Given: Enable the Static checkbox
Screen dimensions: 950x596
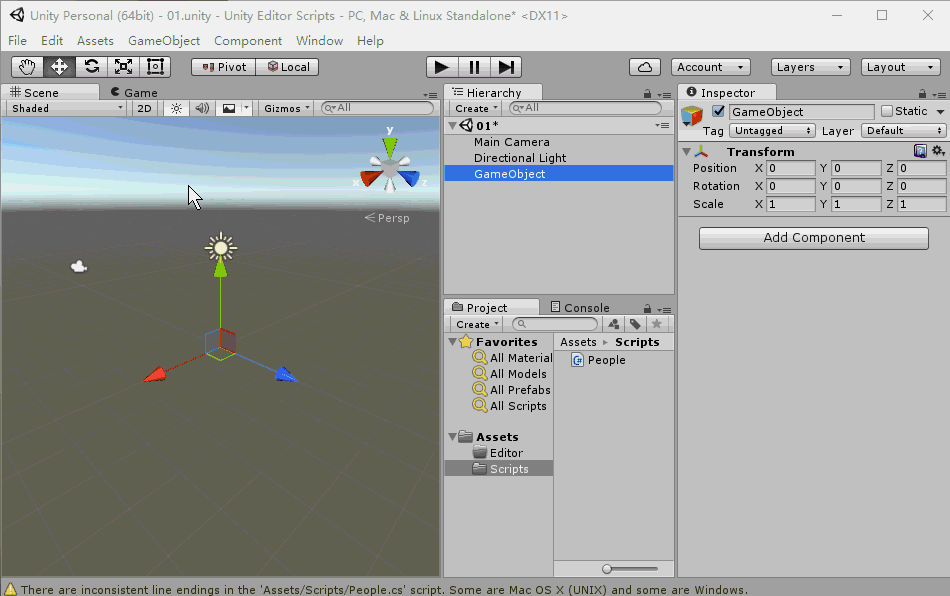Looking at the screenshot, I should [886, 111].
